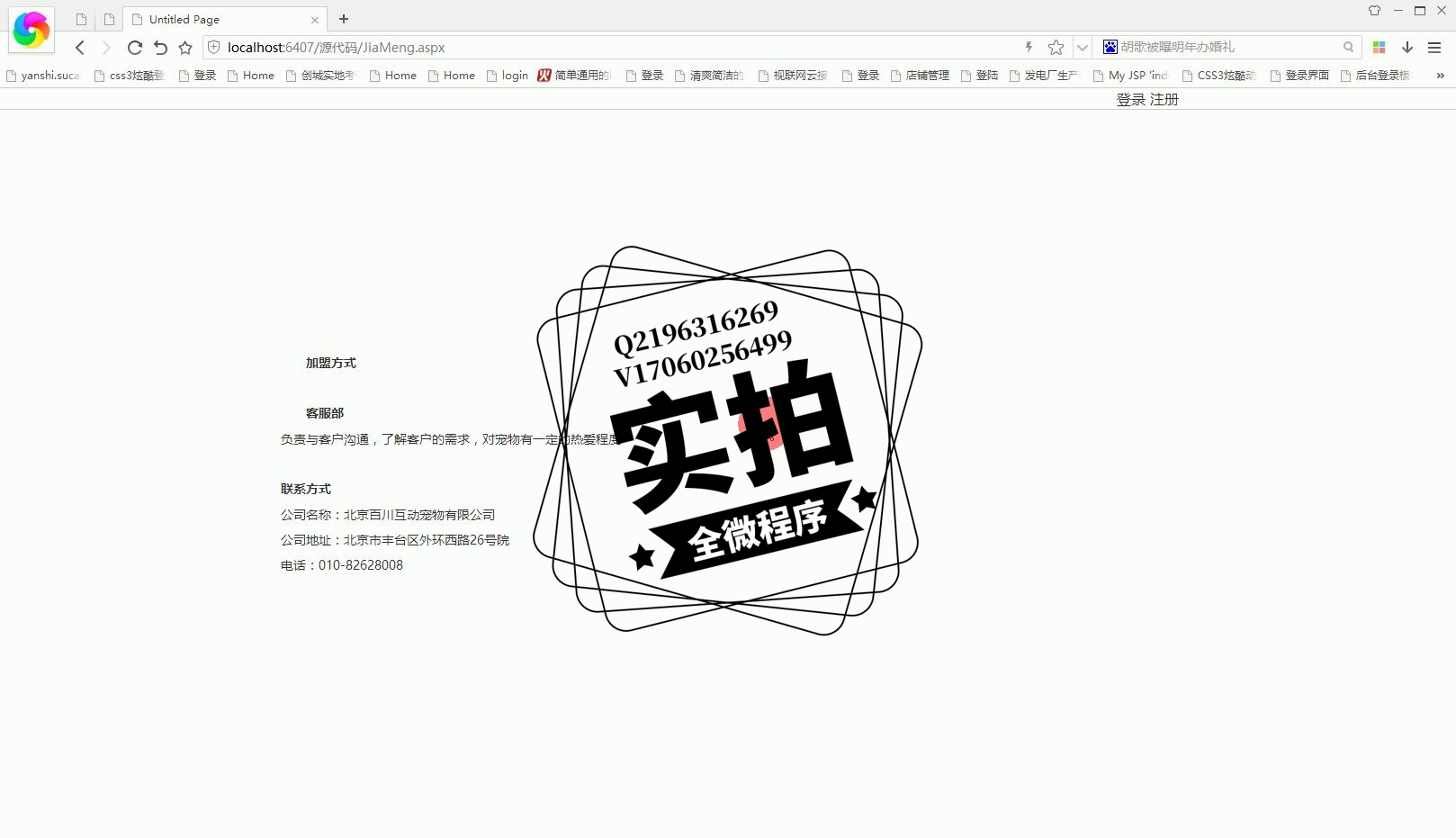Click the 360 browser logo

tap(31, 30)
